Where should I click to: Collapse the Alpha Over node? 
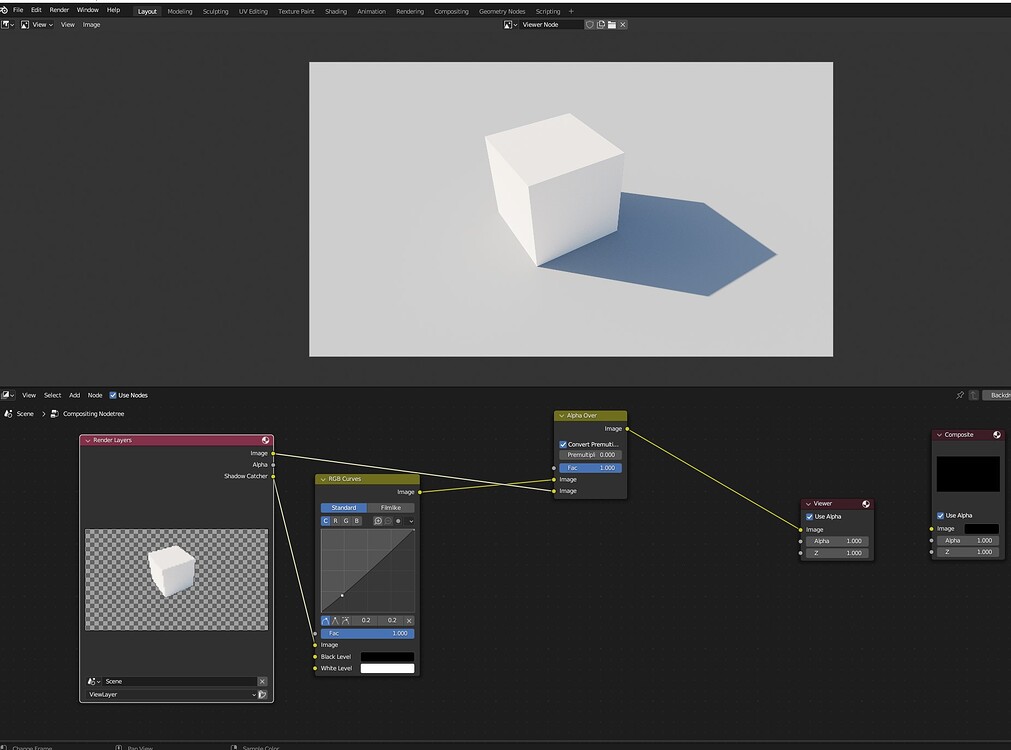coord(562,416)
